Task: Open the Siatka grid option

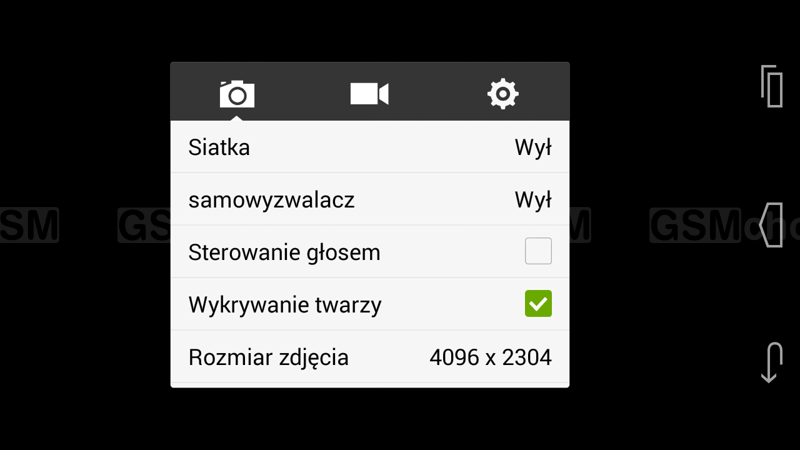Action: (x=370, y=147)
